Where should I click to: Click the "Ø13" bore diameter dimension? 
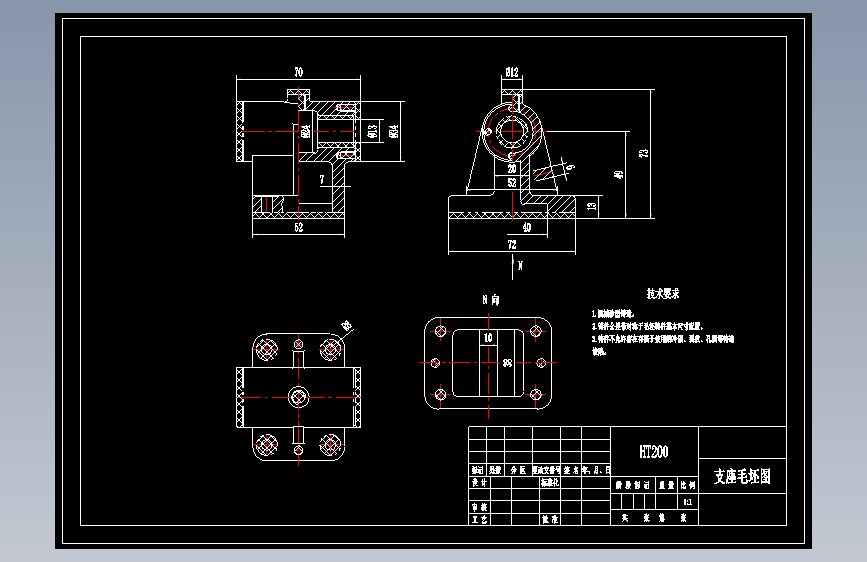tap(373, 131)
